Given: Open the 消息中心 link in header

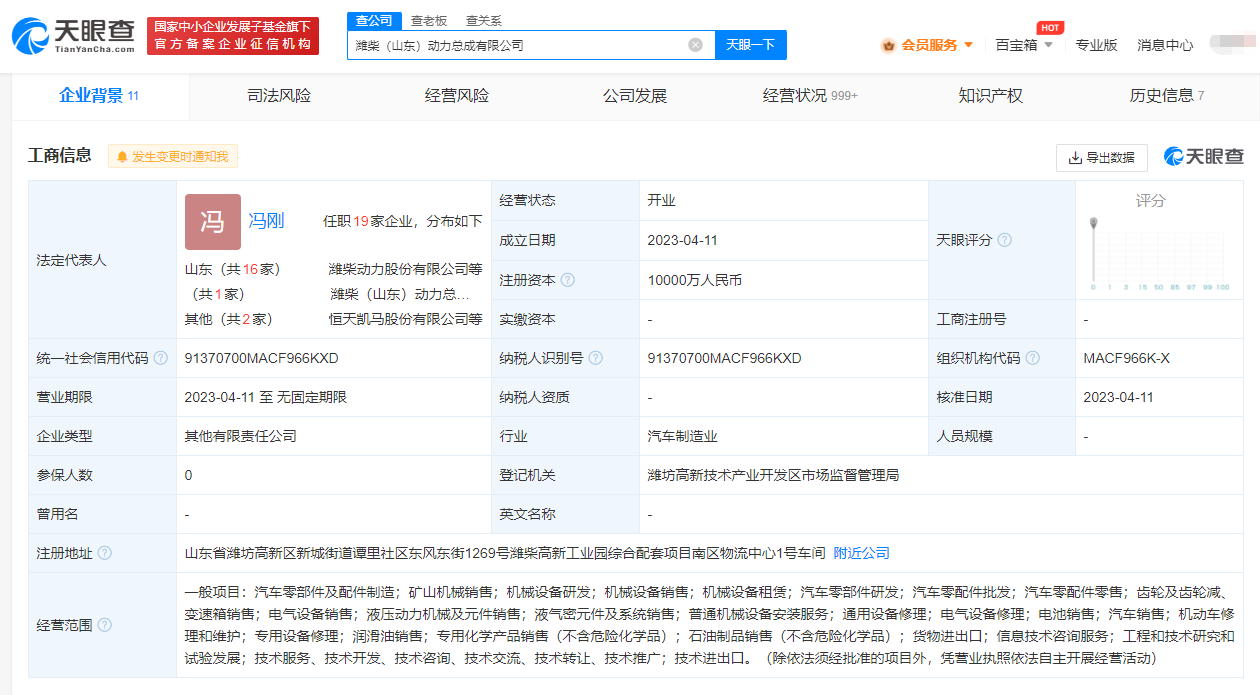Looking at the screenshot, I should click(x=1165, y=45).
